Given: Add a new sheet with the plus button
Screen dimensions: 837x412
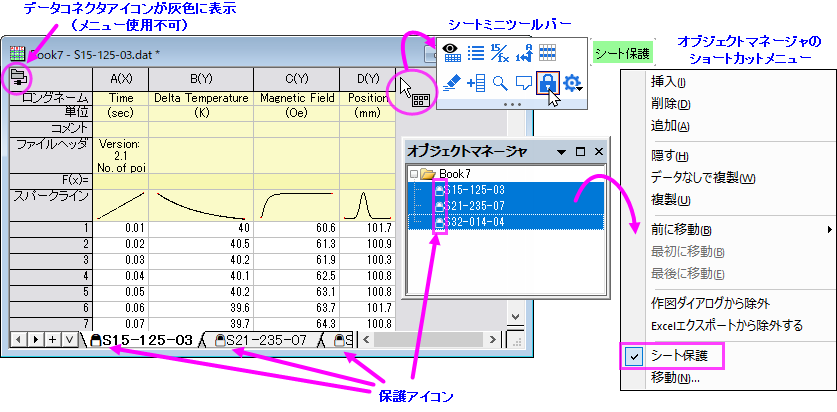Looking at the screenshot, I should (x=53, y=339).
